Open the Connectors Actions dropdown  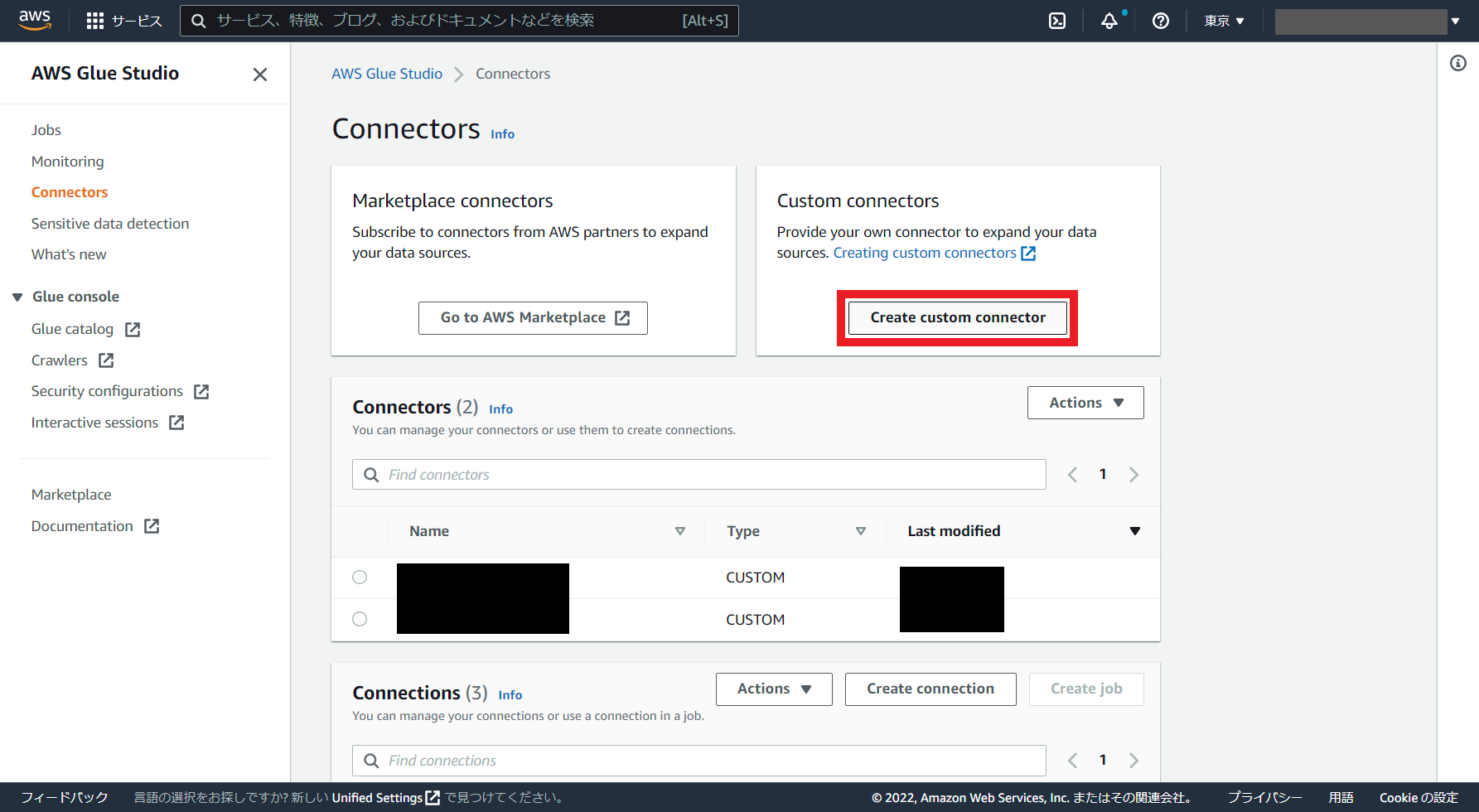pyautogui.click(x=1085, y=403)
